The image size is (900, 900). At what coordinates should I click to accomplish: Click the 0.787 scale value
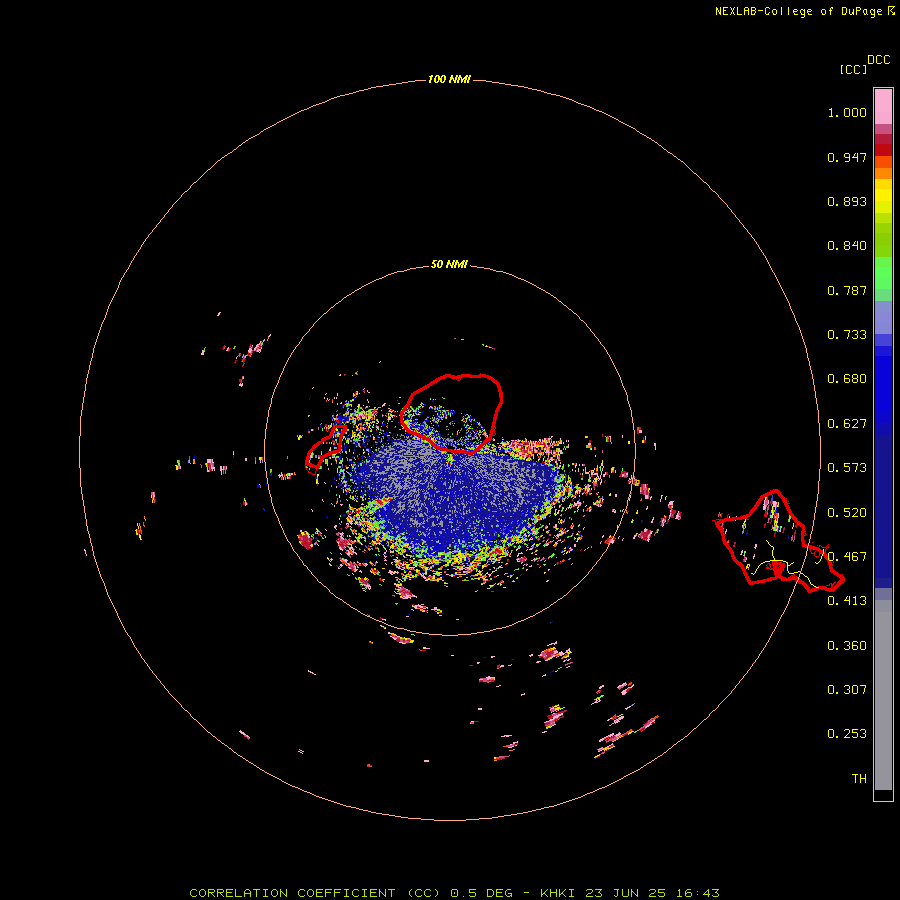(x=847, y=290)
